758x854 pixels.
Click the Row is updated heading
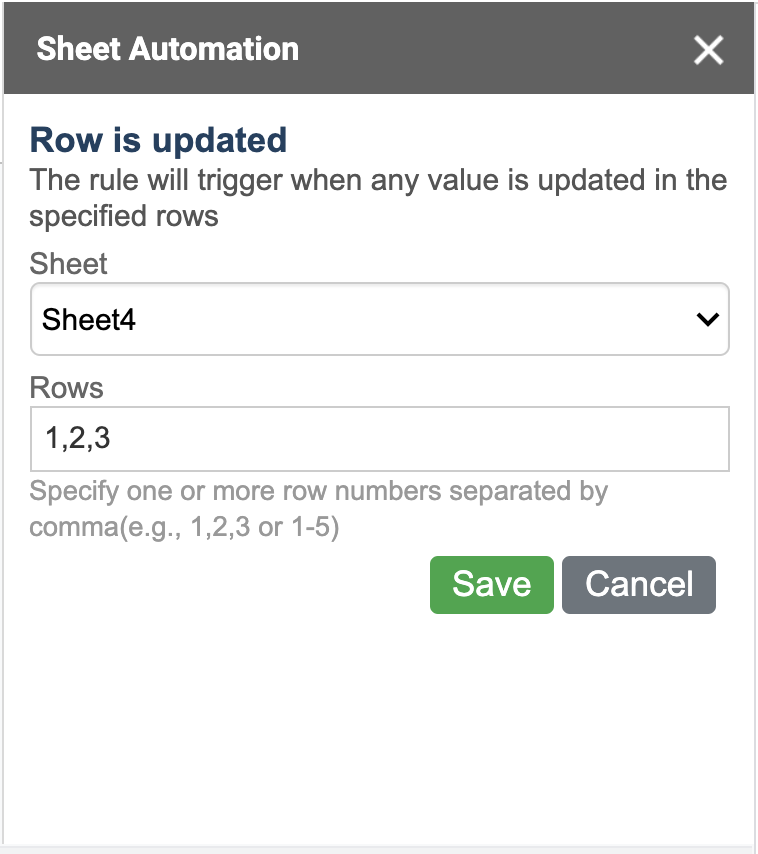coord(158,140)
